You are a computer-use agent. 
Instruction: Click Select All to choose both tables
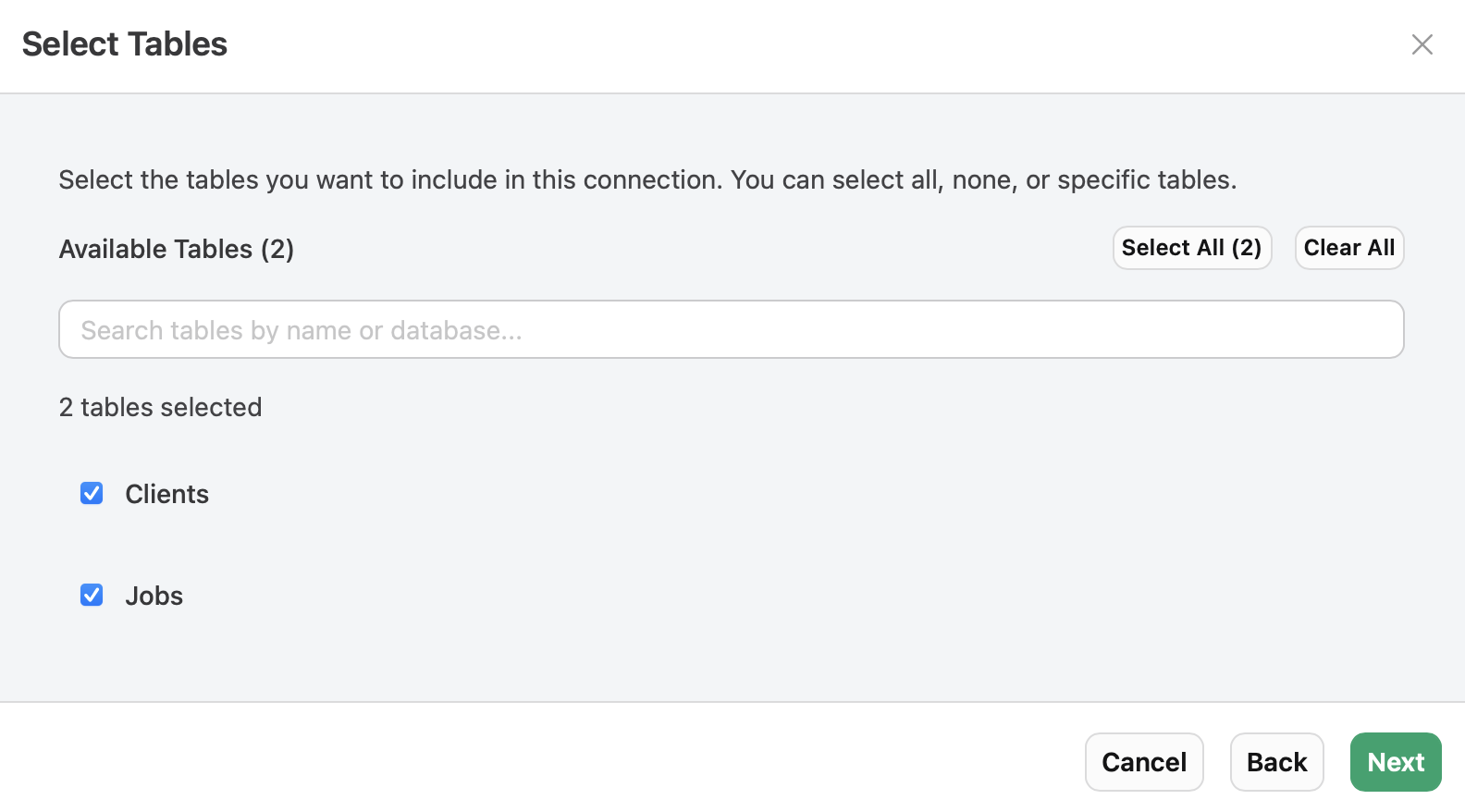tap(1191, 247)
